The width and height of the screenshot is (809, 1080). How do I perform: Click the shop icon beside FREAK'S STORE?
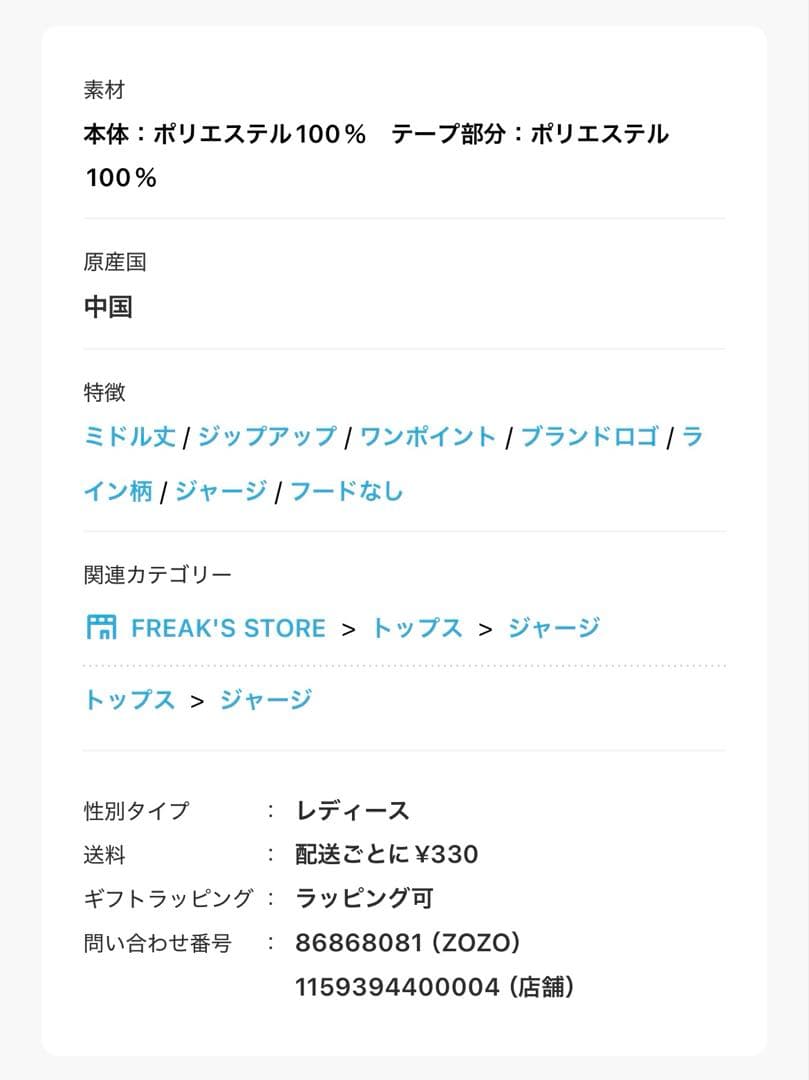pos(102,627)
